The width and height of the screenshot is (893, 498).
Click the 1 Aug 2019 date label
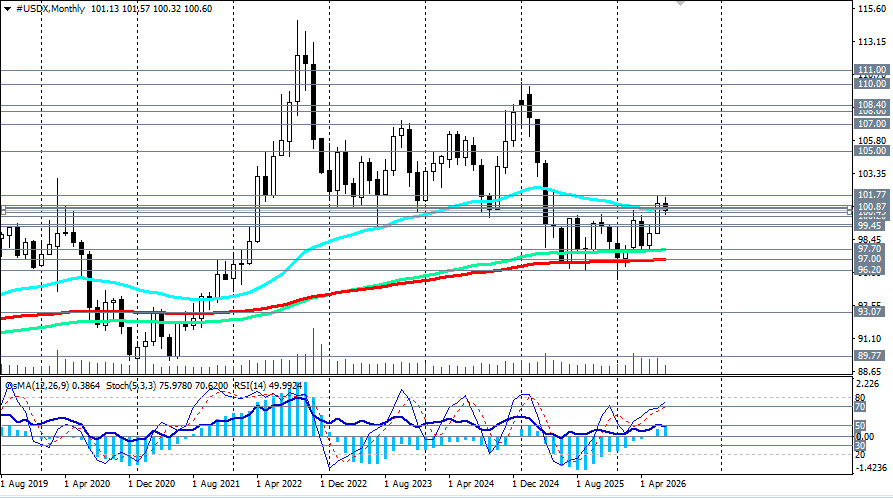(x=24, y=484)
